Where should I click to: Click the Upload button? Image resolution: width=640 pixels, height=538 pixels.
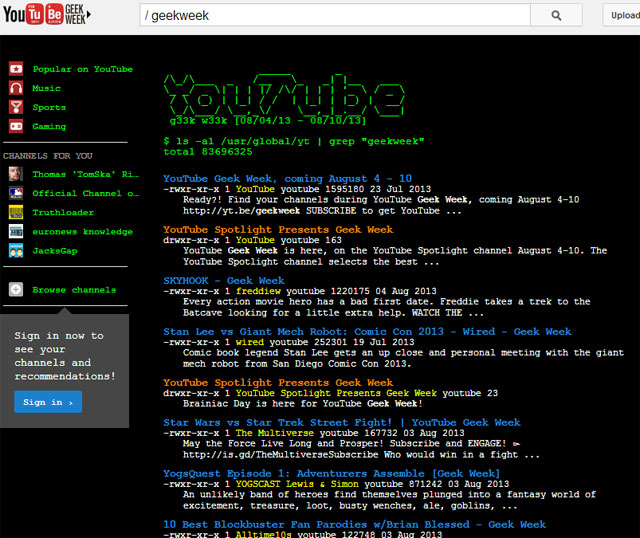[622, 16]
